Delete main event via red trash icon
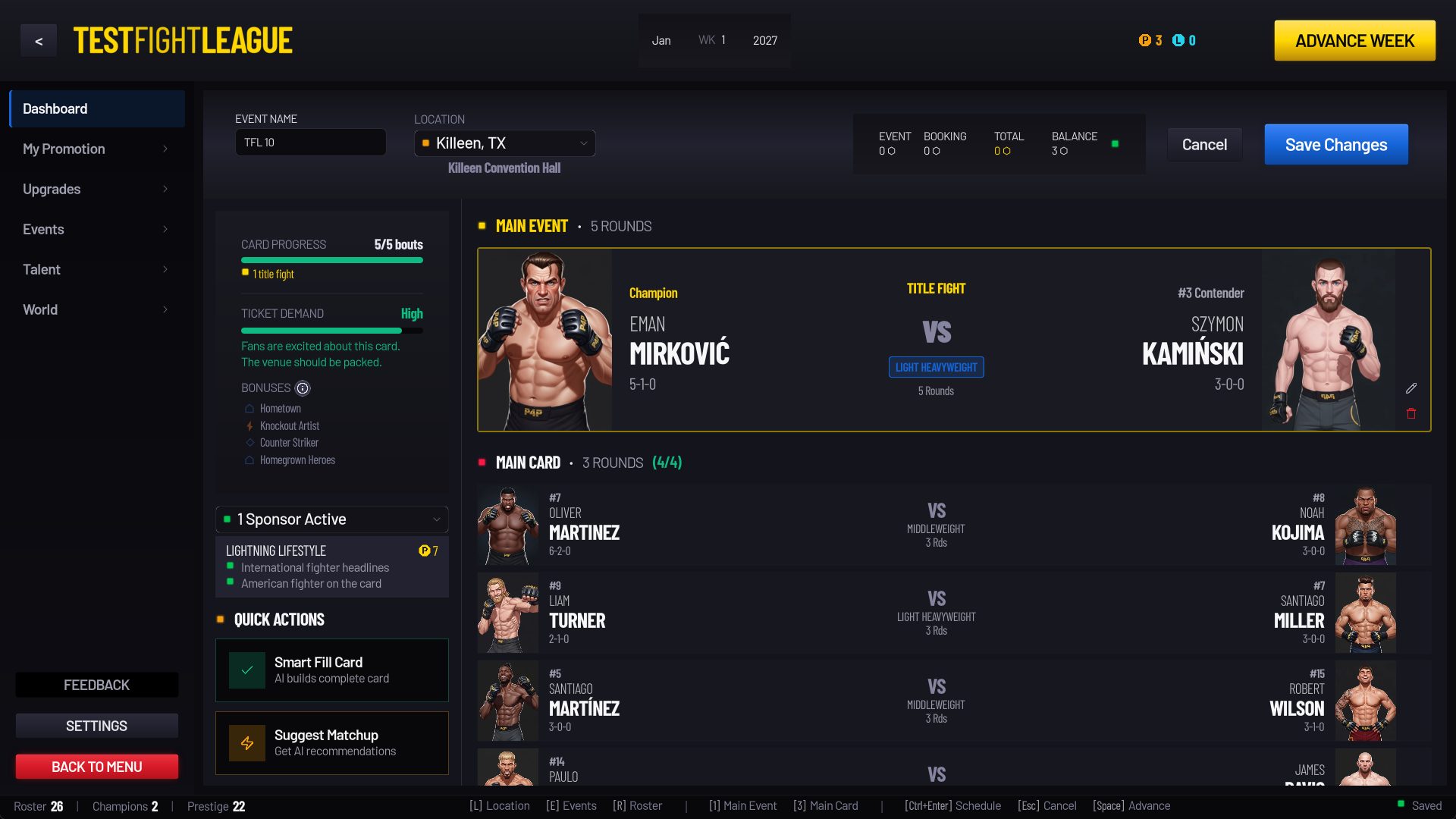Screen dimensions: 1456x819 click(1410, 414)
